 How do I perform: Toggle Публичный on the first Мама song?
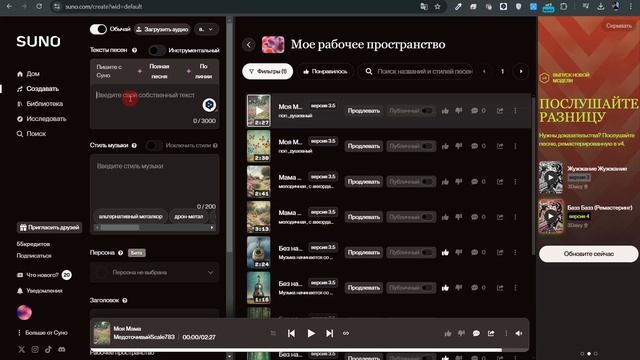(410, 182)
